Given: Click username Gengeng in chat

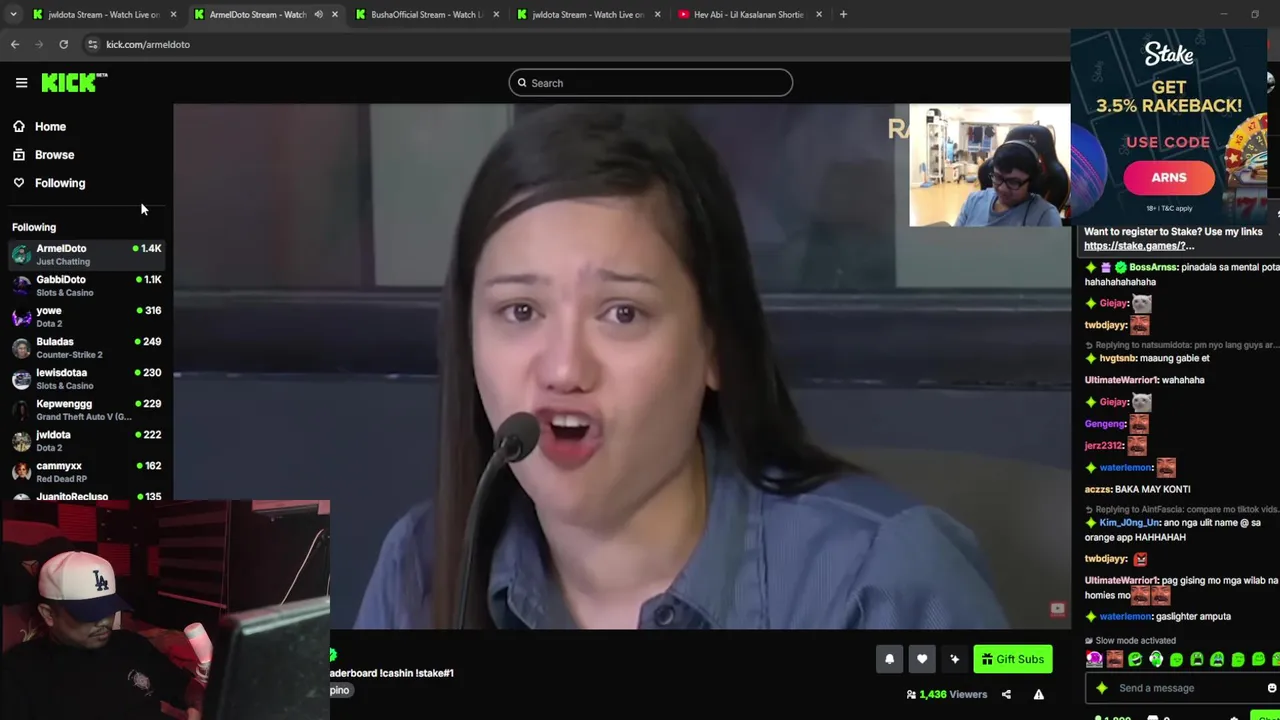Looking at the screenshot, I should coord(1105,424).
